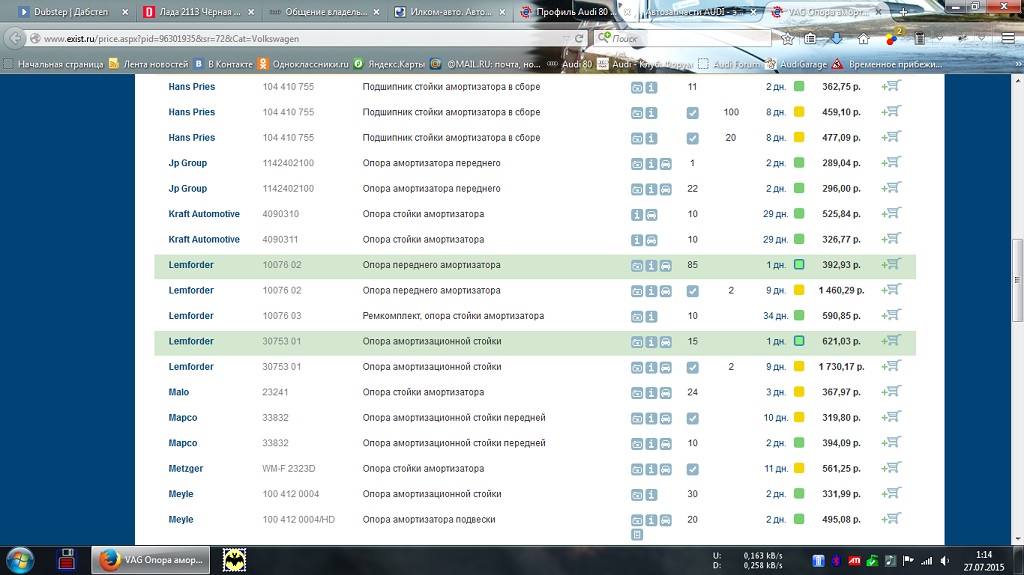This screenshot has width=1024, height=575.
Task: Click the check mark in the Metzger row
Action: pos(692,470)
